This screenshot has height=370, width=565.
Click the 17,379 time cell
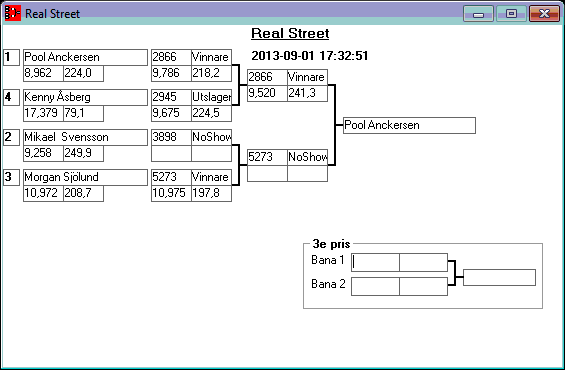coord(43,113)
